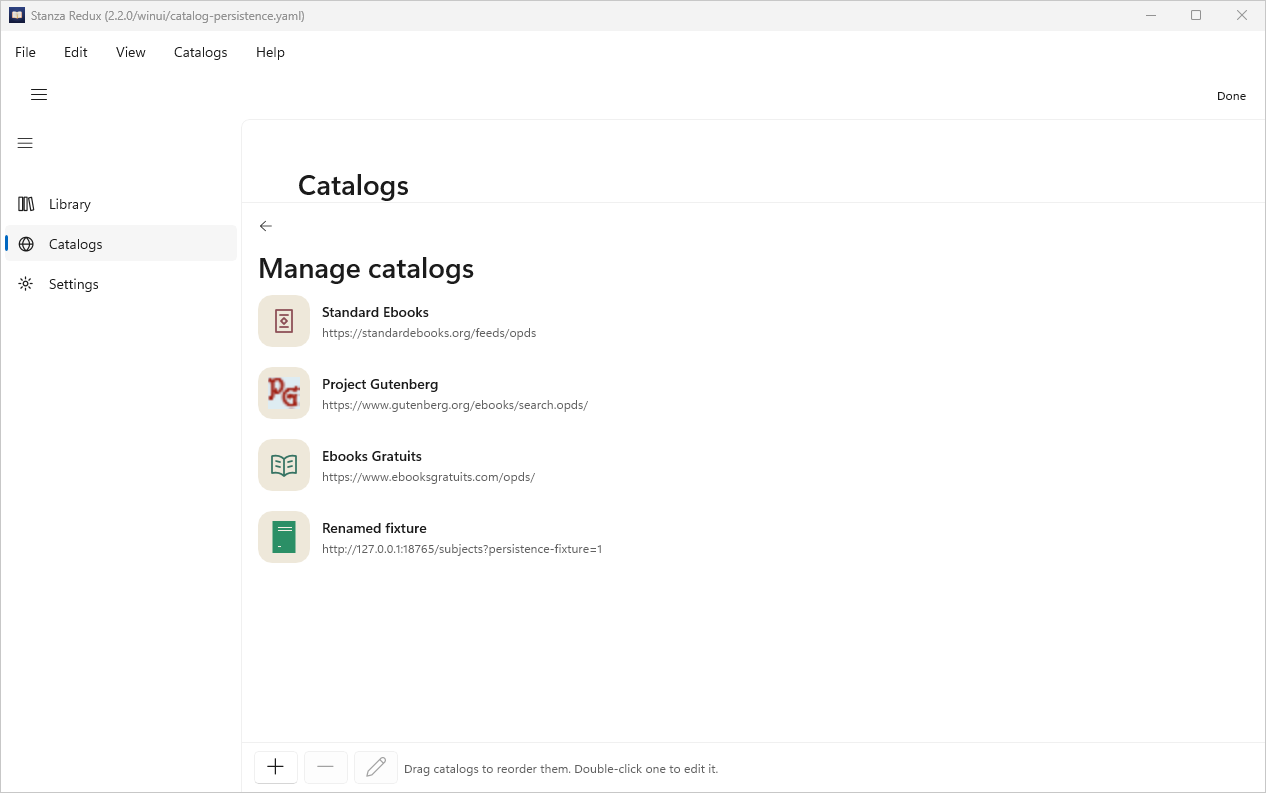The image size is (1266, 793).
Task: Click the Catalogs globe icon
Action: point(26,244)
